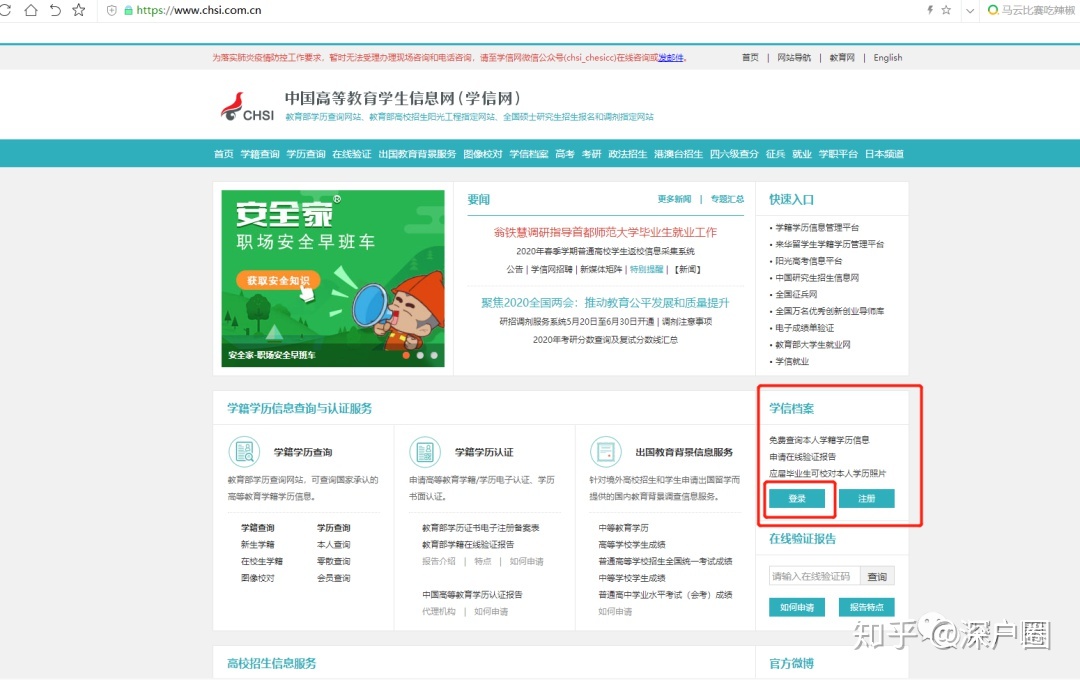Click 网站导航 in top bar

[x=793, y=58]
